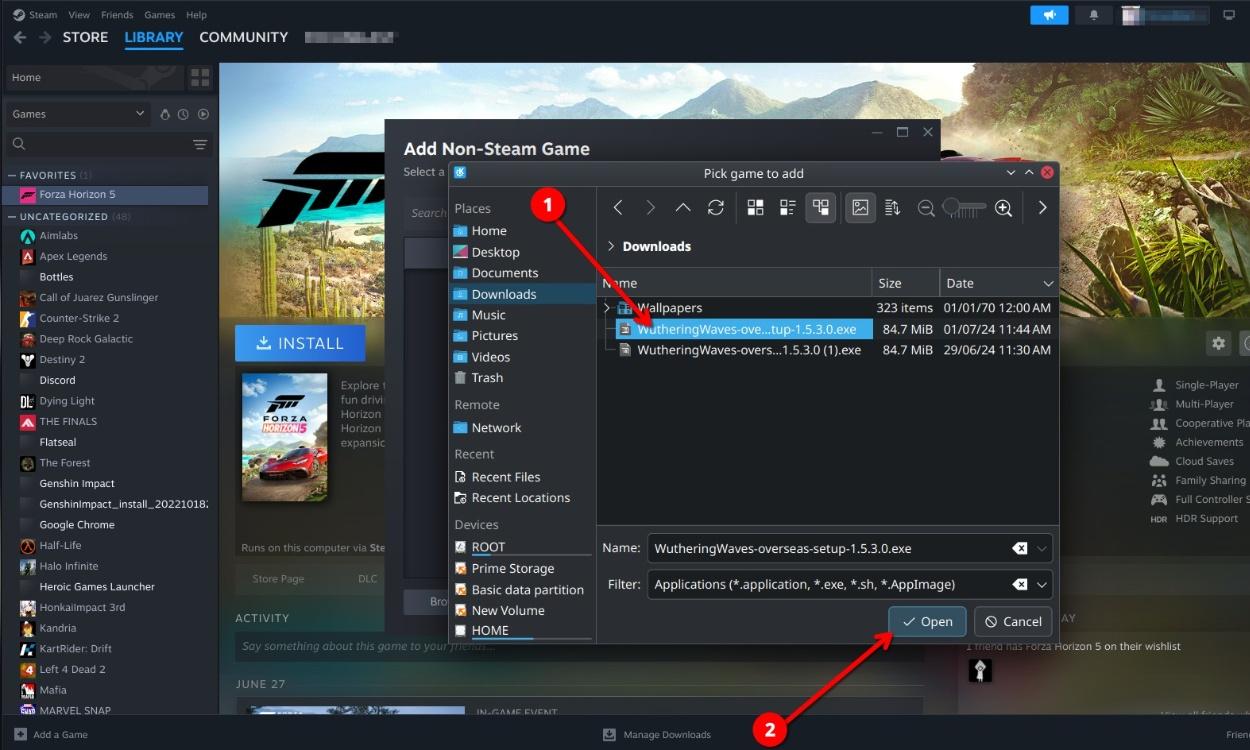Go to the STORE tab
Screen dimensions: 1250x750
(85, 37)
